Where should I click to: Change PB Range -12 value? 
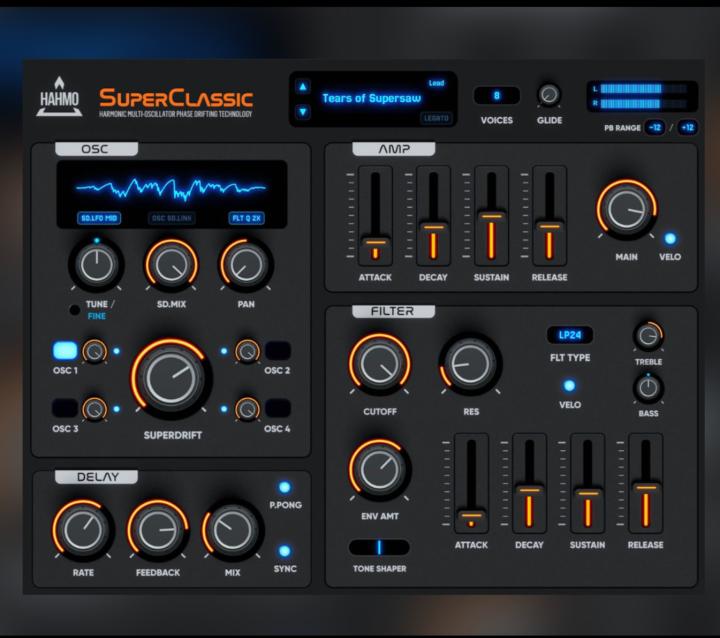click(655, 127)
